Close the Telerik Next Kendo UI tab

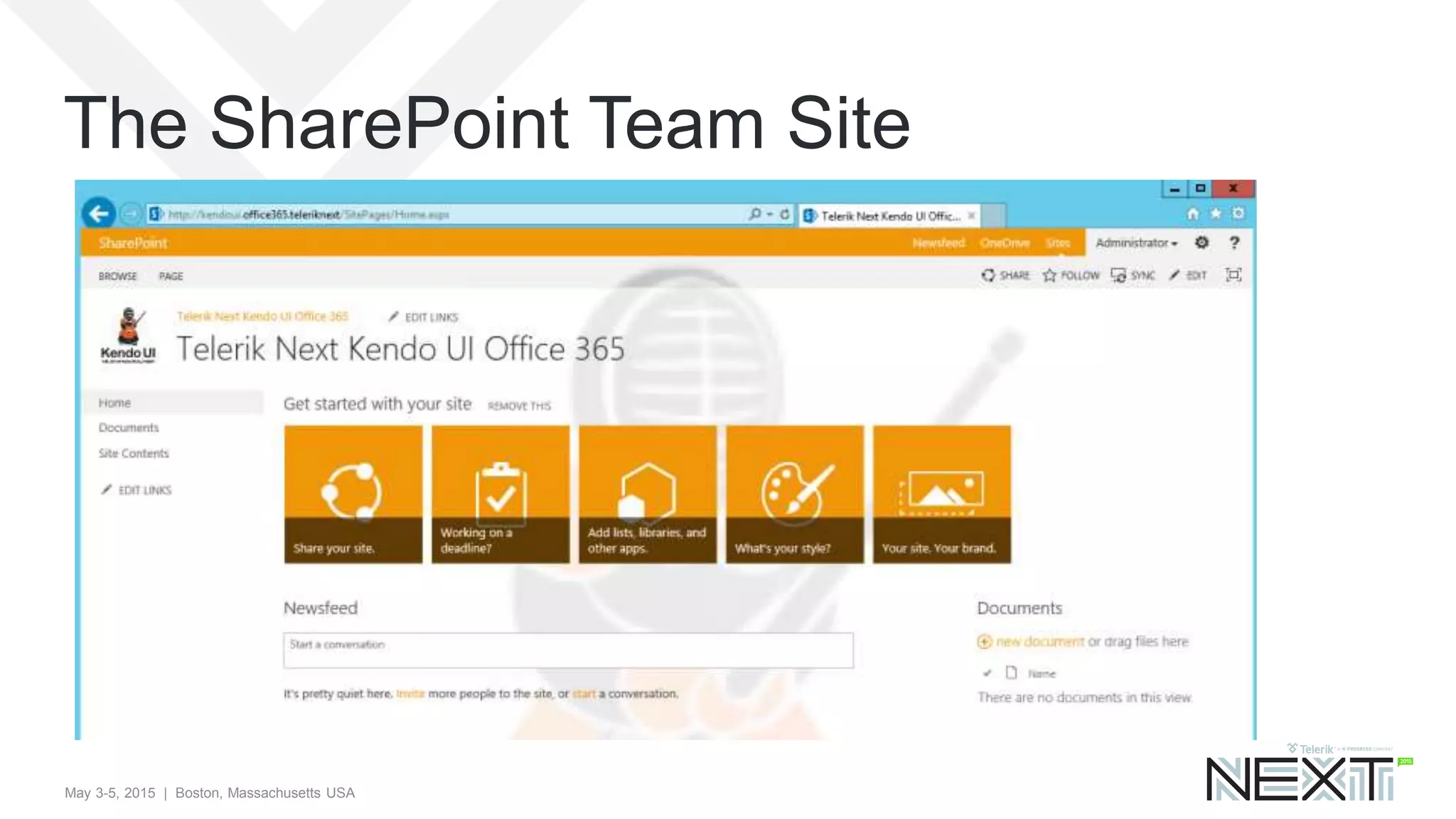pyautogui.click(x=971, y=215)
